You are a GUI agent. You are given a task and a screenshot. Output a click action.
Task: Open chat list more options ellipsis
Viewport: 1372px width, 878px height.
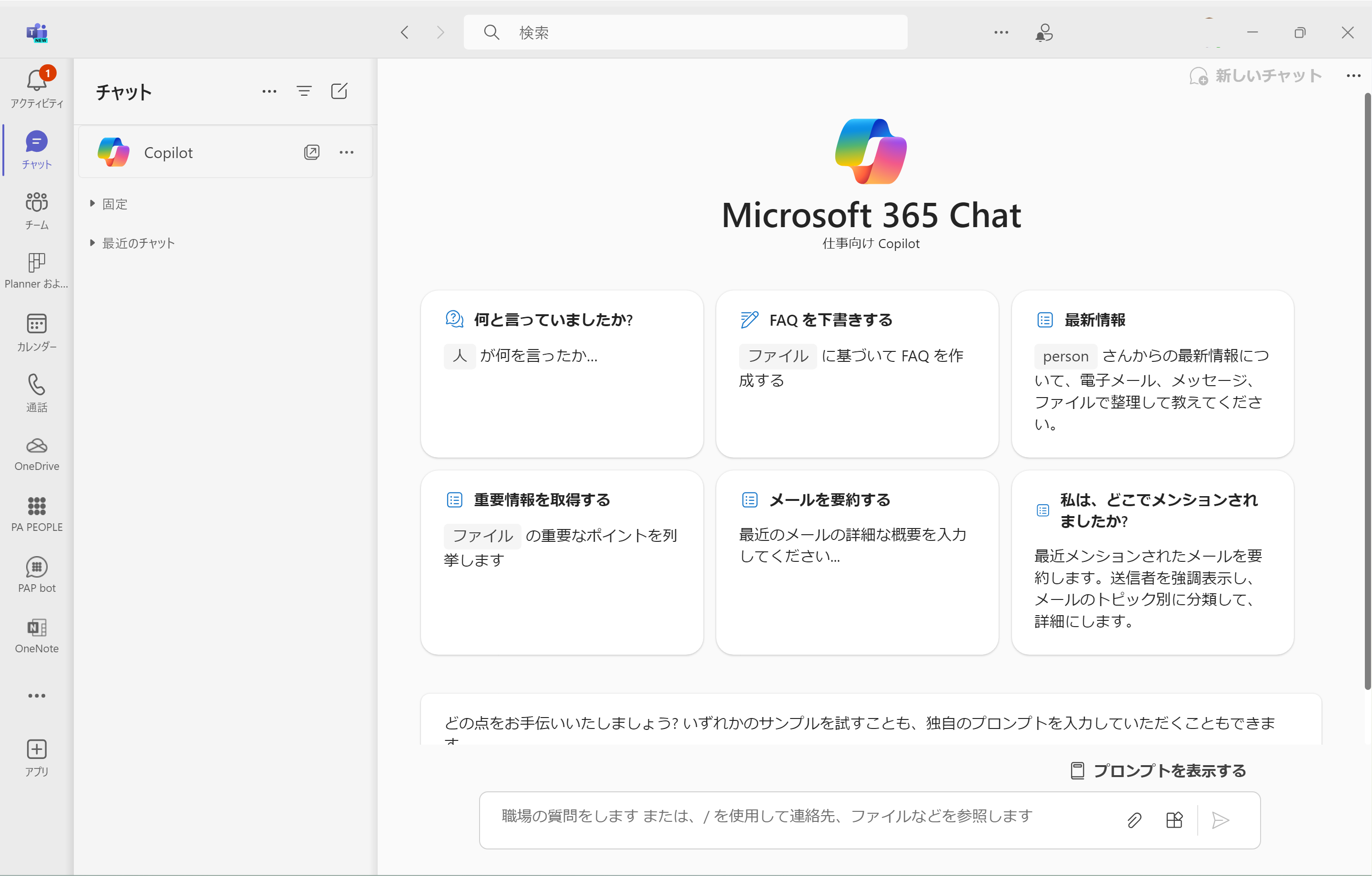click(269, 91)
